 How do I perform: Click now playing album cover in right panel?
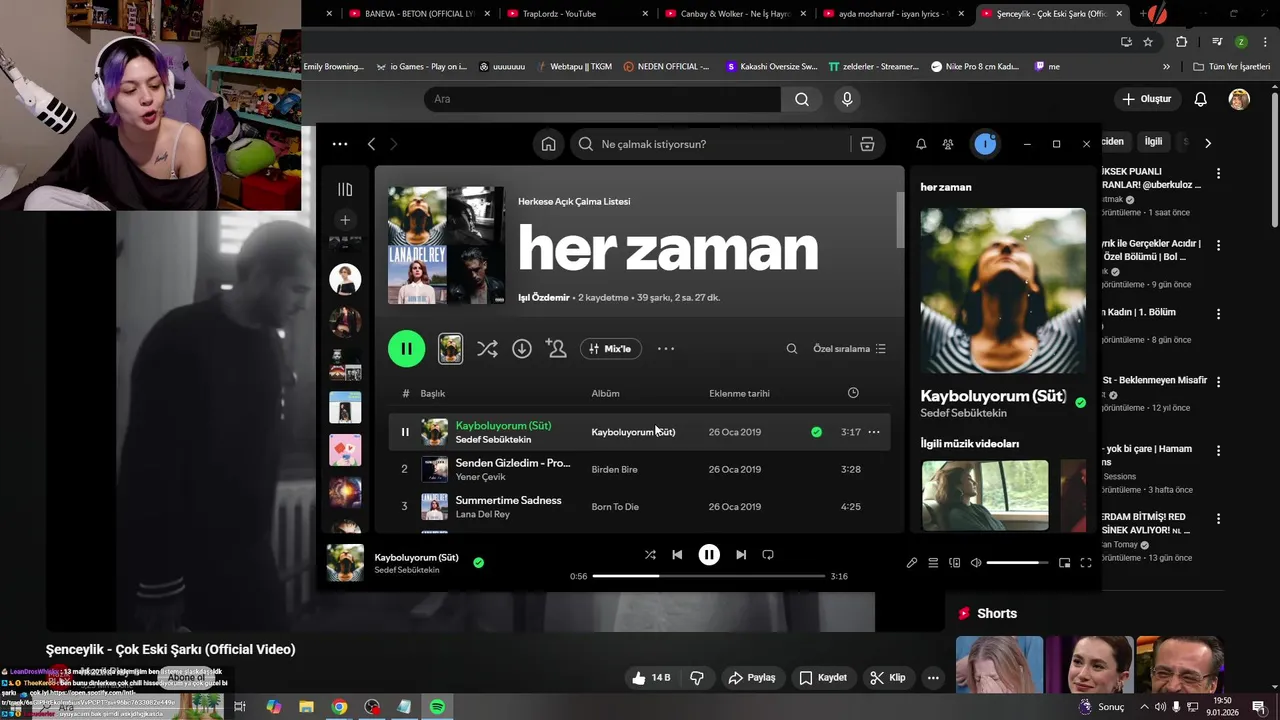tap(1003, 291)
